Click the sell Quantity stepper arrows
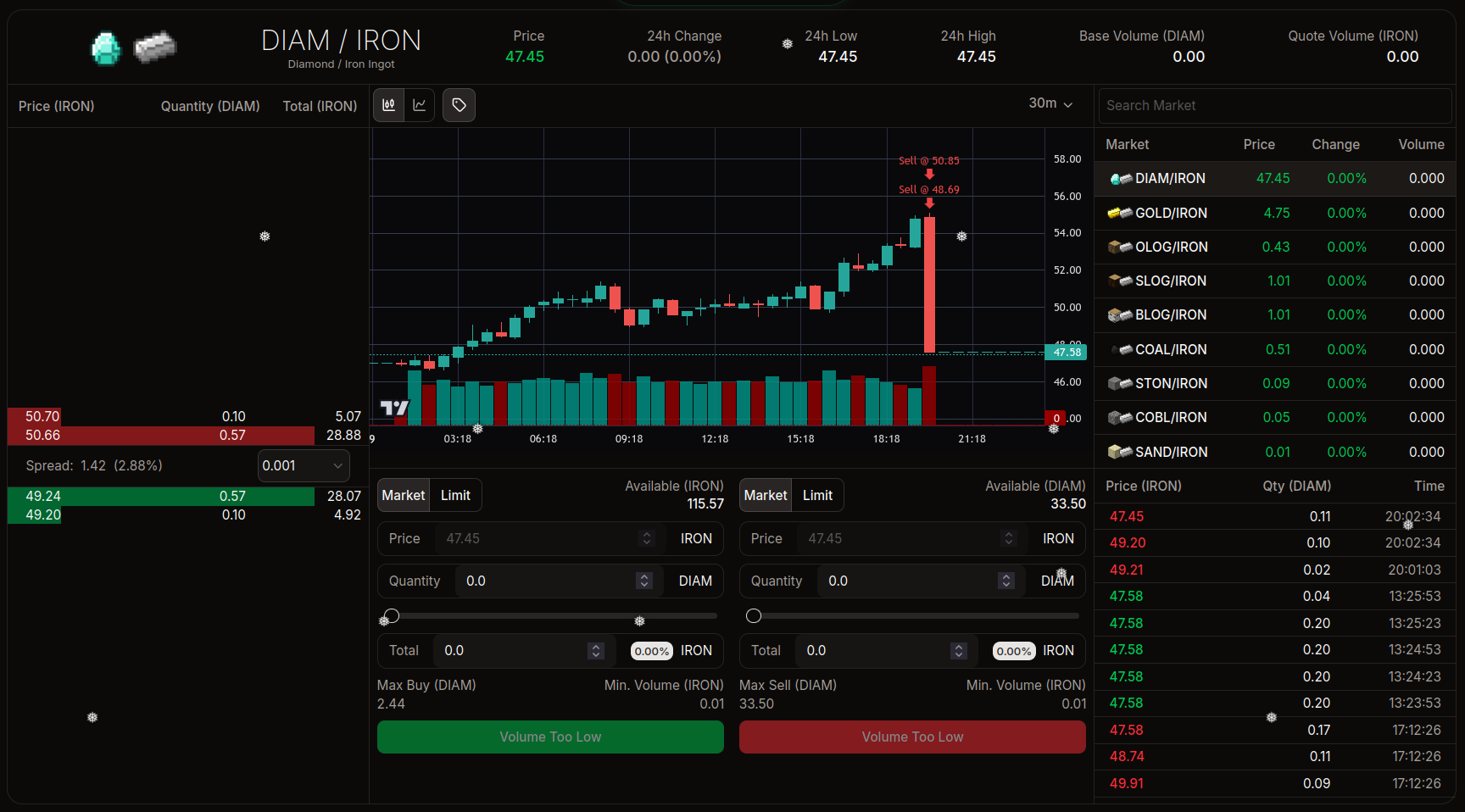The height and width of the screenshot is (812, 1465). coord(1006,581)
